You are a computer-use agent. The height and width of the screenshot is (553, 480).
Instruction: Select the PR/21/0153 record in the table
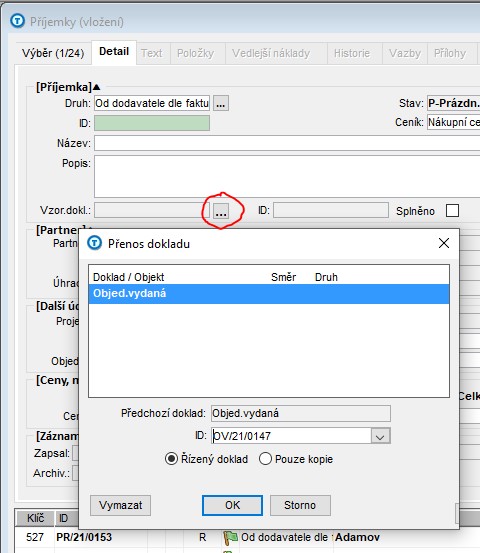[x=84, y=537]
